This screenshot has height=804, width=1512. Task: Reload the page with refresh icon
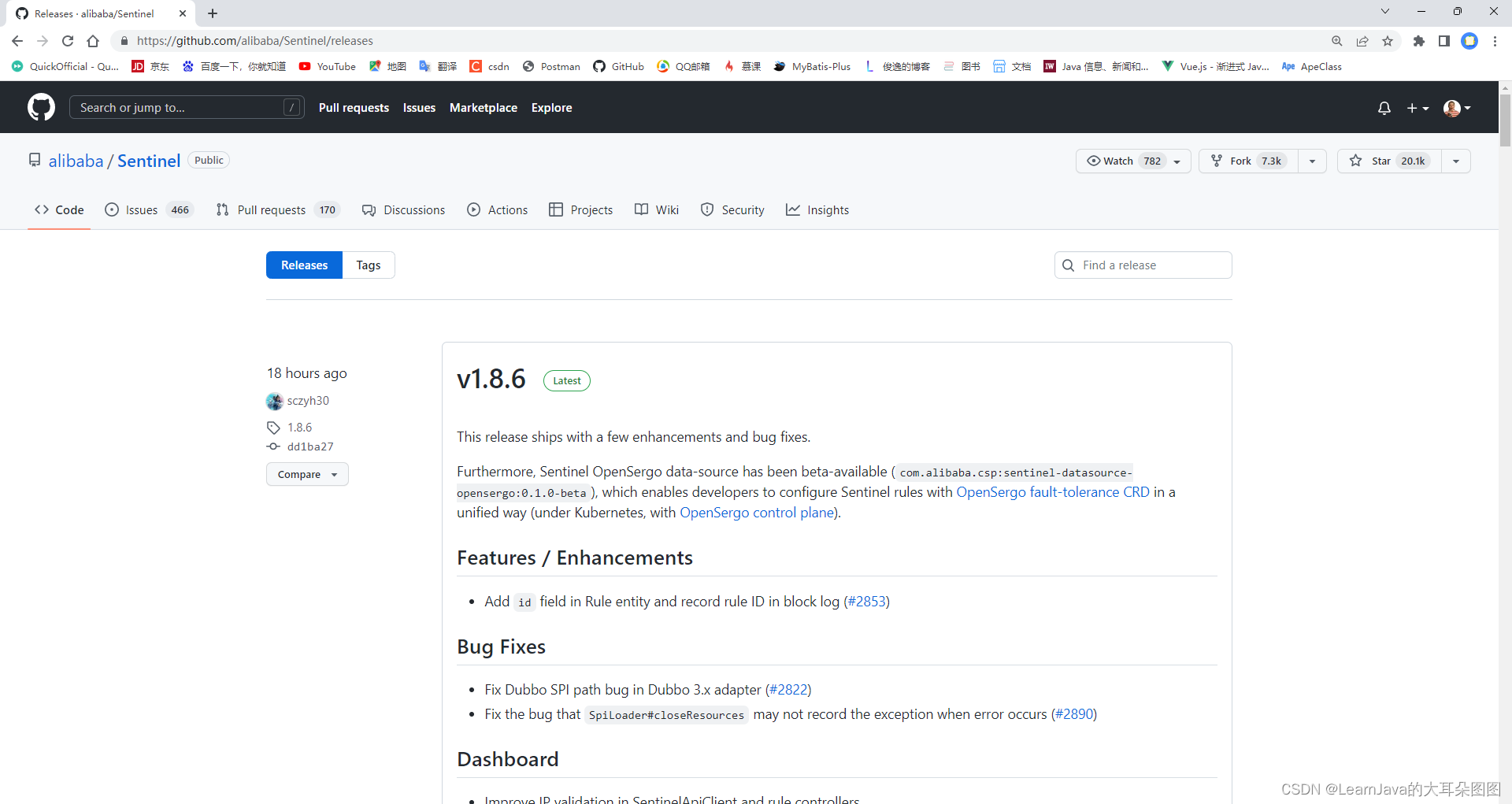pos(68,41)
